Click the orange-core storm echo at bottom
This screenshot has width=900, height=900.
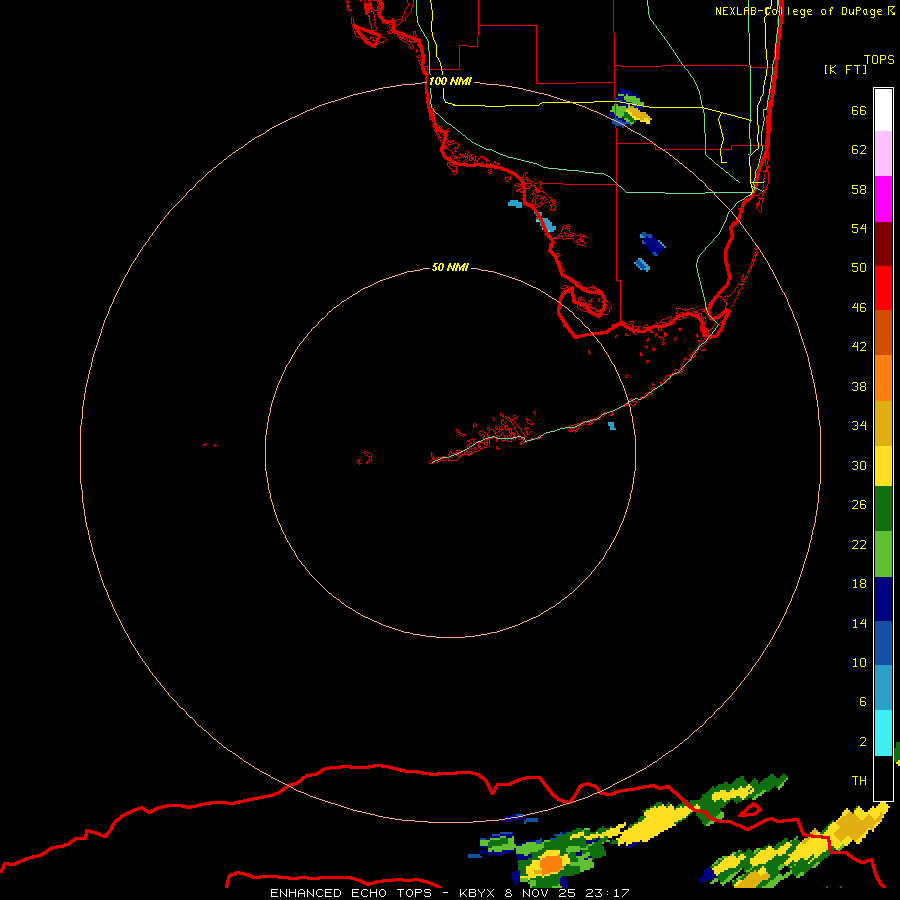tap(551, 862)
